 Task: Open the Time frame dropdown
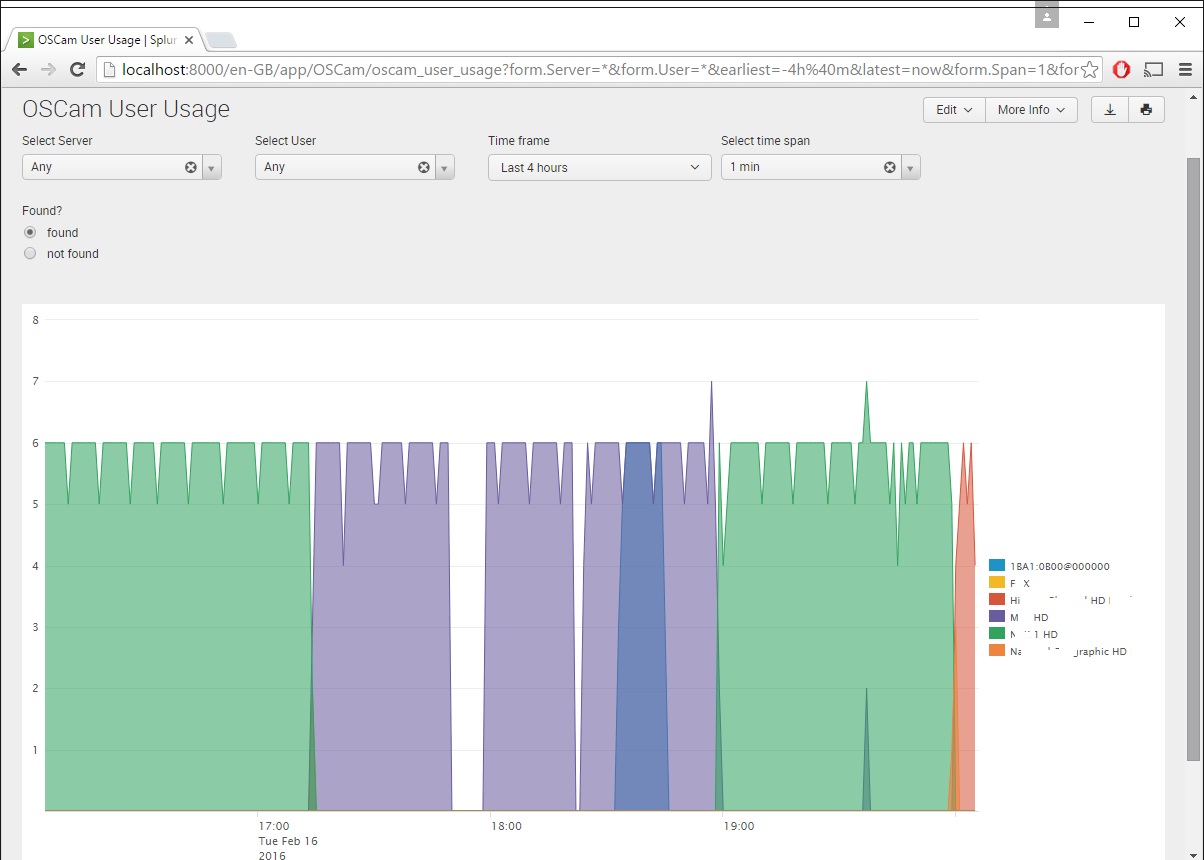point(598,167)
